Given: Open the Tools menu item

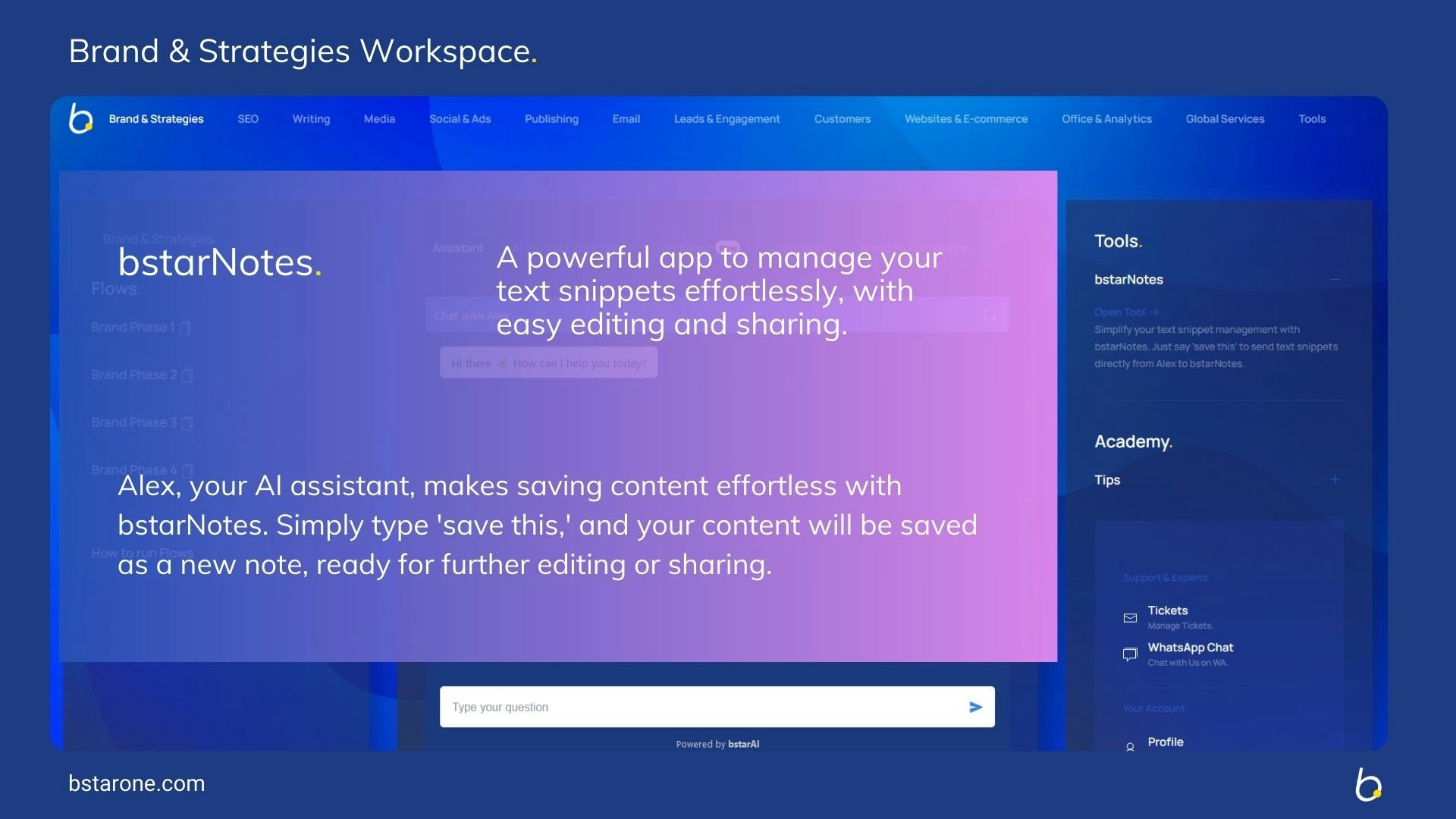Looking at the screenshot, I should 1311,119.
